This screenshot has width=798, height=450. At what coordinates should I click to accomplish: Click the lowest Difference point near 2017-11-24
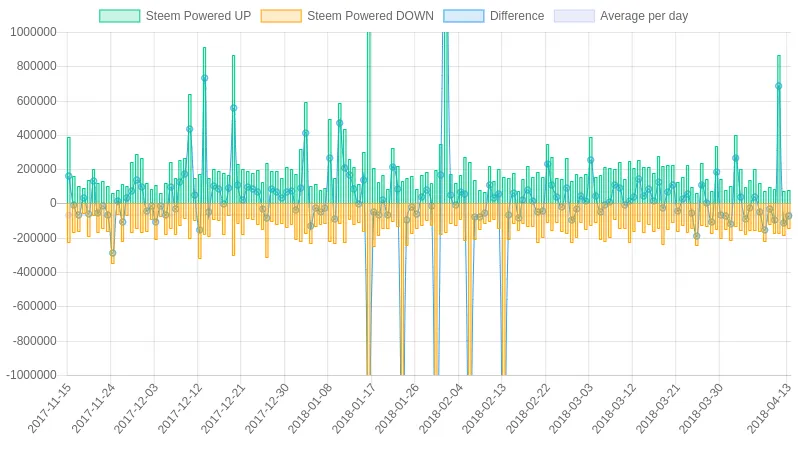point(112,253)
